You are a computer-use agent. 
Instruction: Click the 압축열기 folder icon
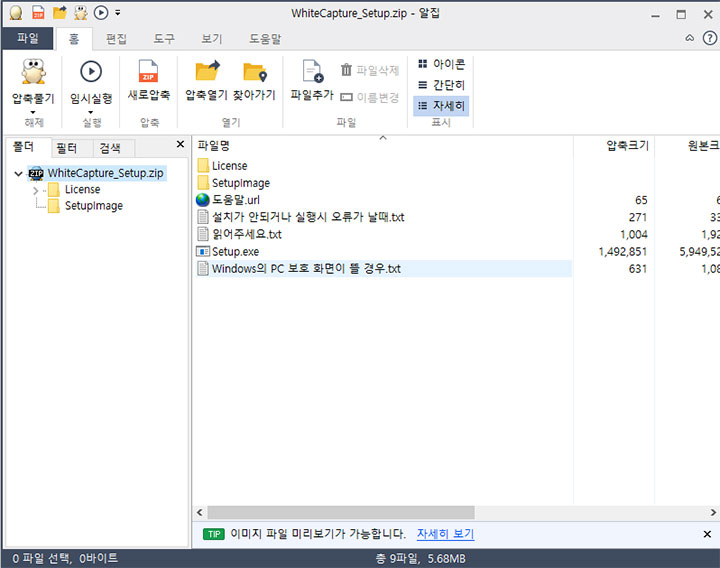pyautogui.click(x=207, y=71)
